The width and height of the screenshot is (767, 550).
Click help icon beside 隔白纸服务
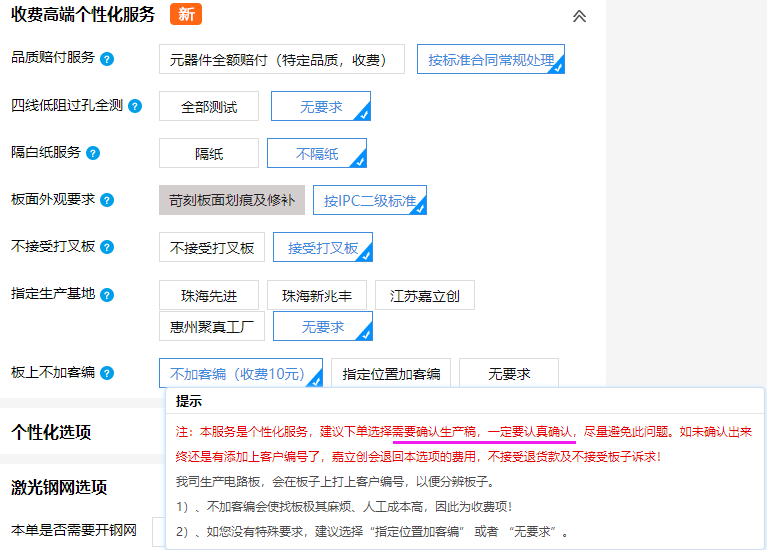(x=93, y=153)
